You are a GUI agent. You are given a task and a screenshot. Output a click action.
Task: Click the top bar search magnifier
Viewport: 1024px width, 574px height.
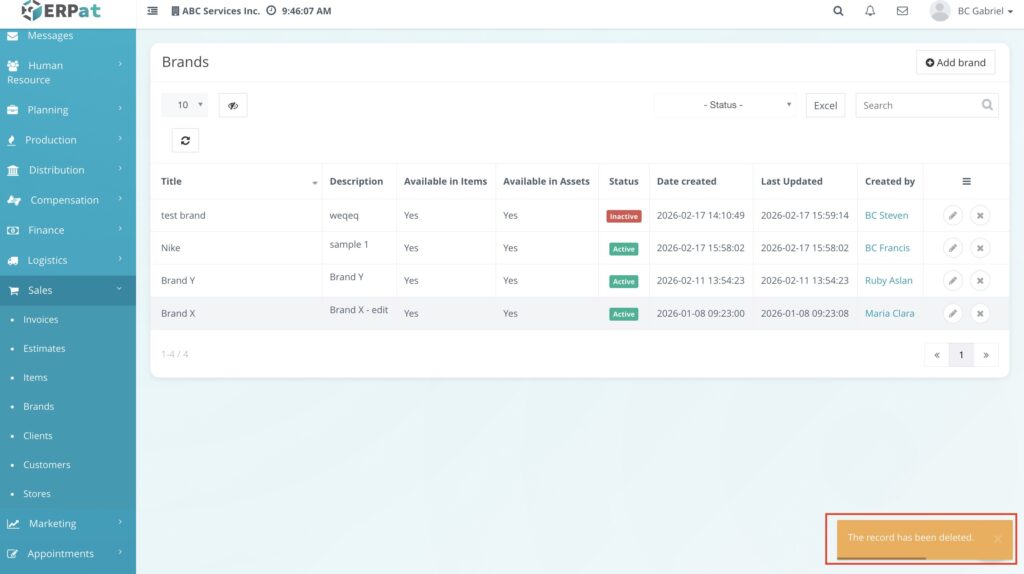(x=838, y=11)
